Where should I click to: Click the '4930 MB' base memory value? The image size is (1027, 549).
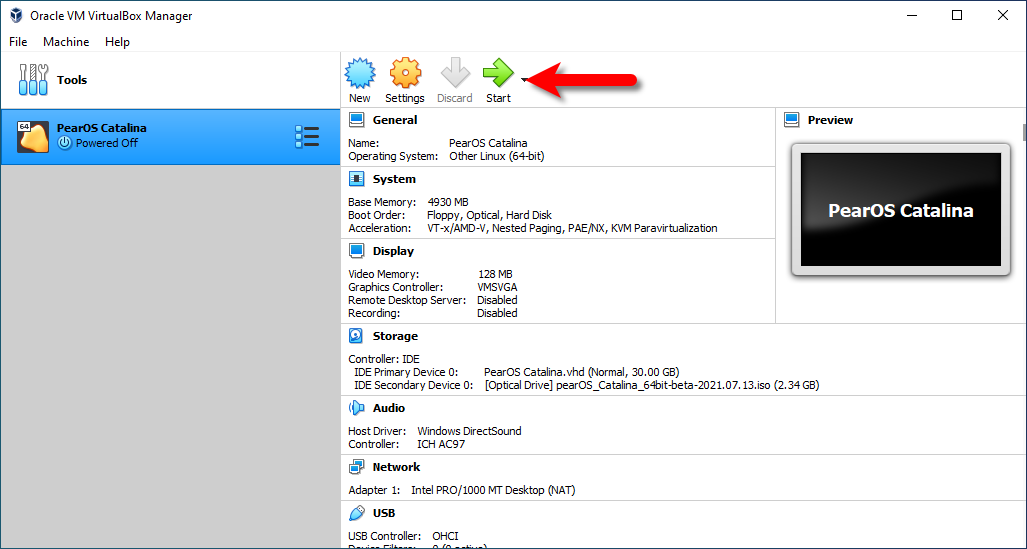coord(448,202)
